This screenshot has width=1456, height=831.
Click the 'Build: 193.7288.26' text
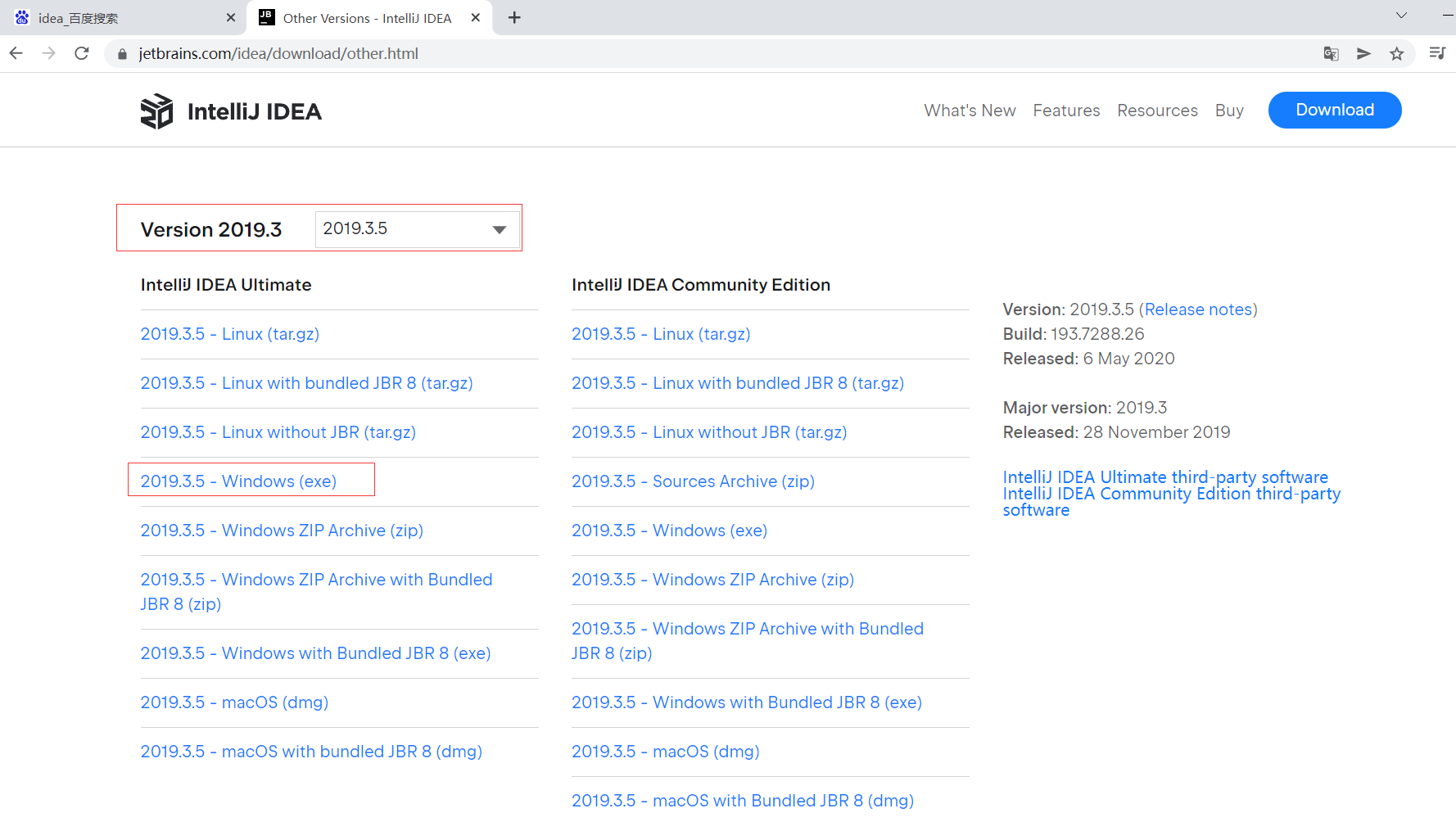[1074, 334]
